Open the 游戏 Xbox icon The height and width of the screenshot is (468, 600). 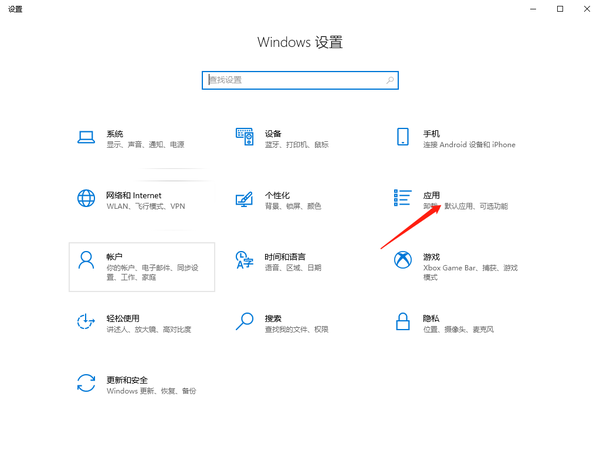pyautogui.click(x=403, y=260)
